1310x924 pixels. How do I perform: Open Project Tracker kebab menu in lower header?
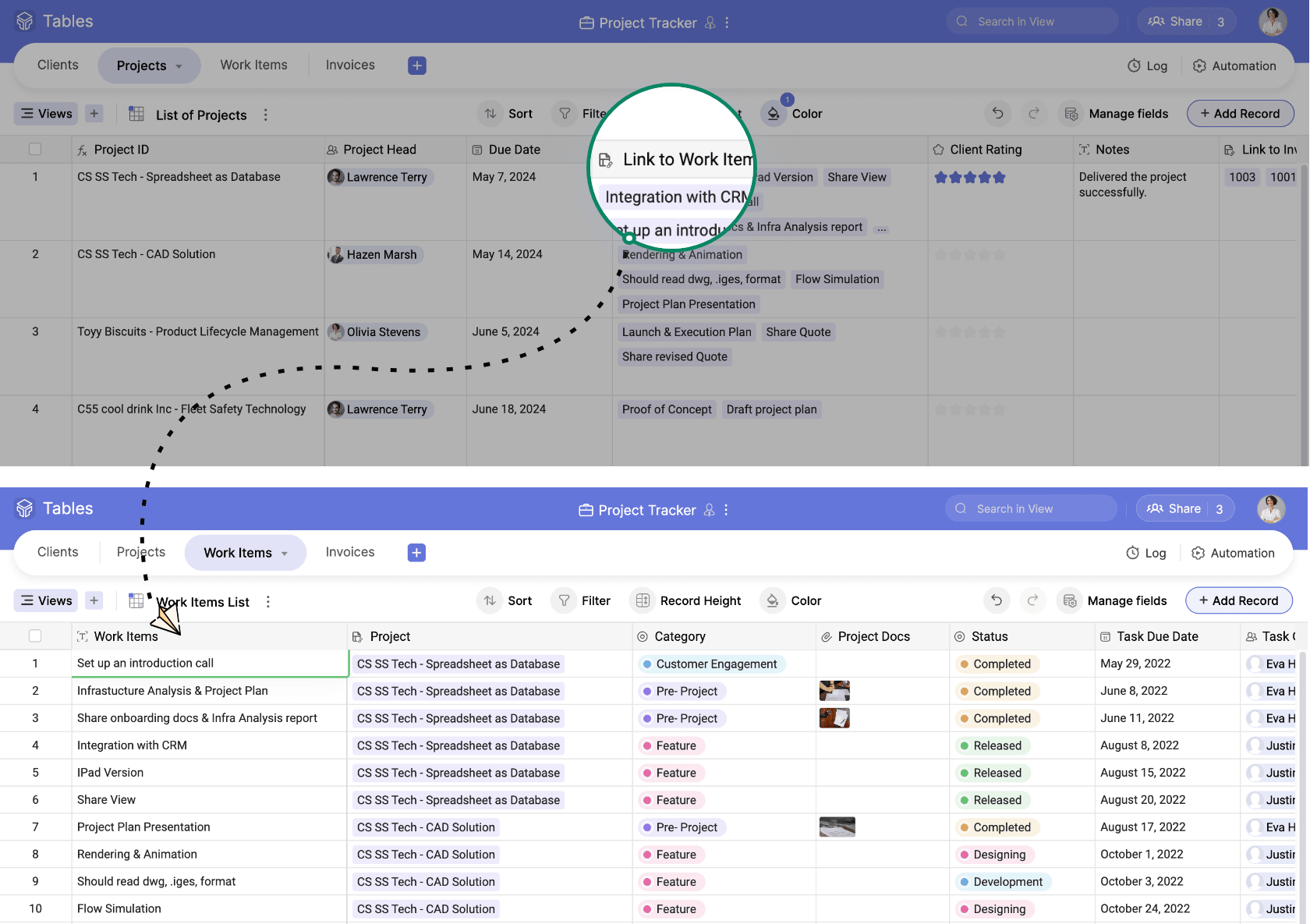click(726, 510)
